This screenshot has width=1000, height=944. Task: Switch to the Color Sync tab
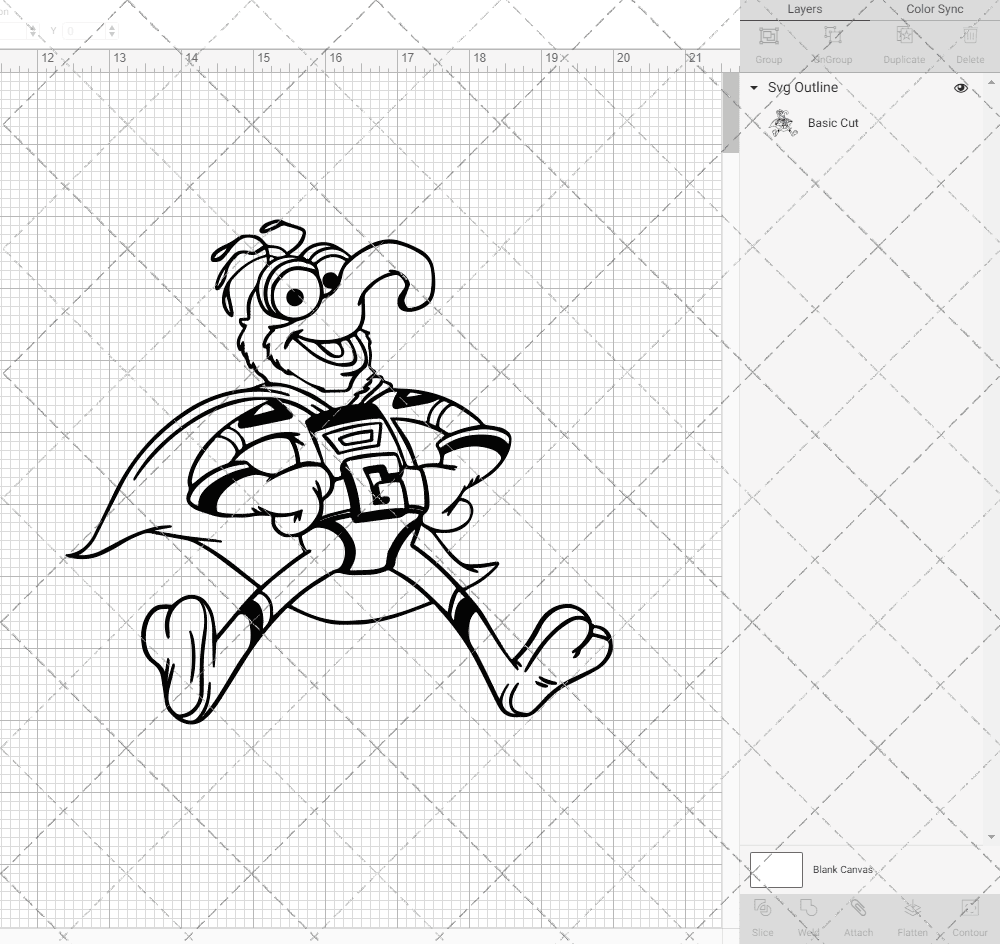tap(934, 9)
